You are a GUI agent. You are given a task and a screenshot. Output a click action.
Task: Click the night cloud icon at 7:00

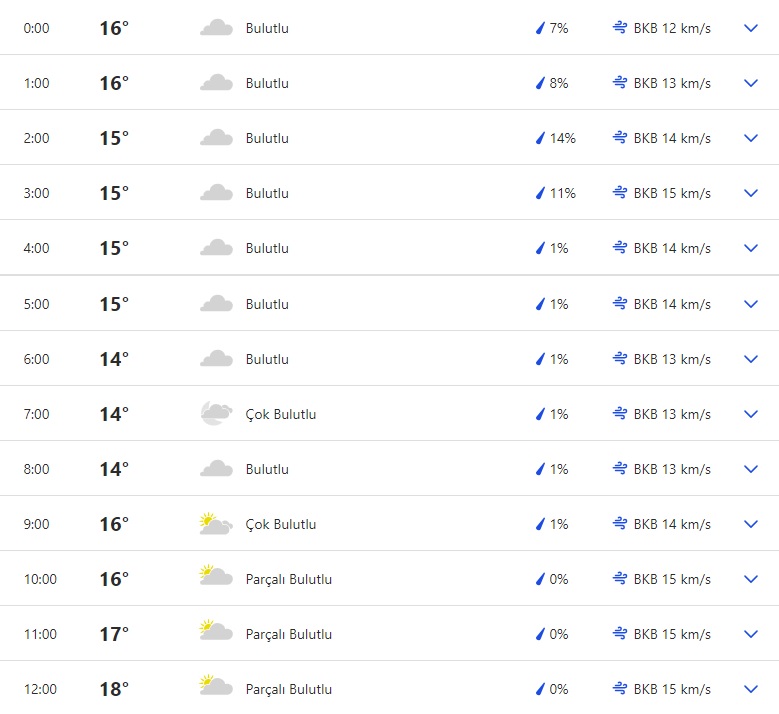pyautogui.click(x=216, y=414)
